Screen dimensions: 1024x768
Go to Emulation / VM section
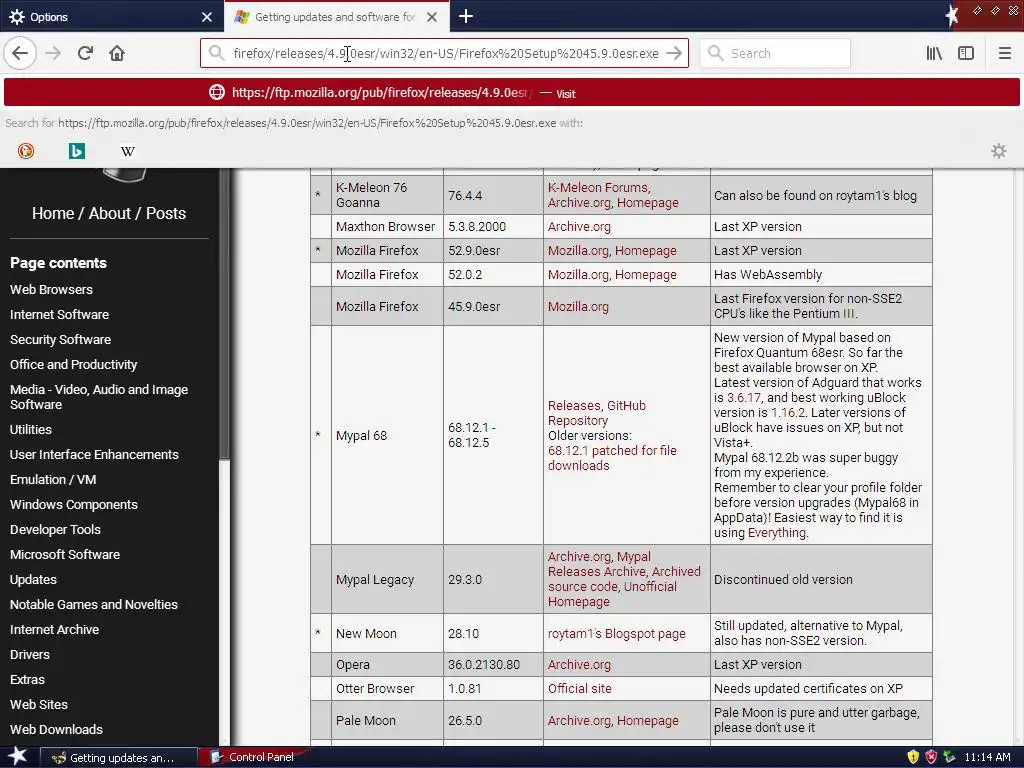point(53,479)
